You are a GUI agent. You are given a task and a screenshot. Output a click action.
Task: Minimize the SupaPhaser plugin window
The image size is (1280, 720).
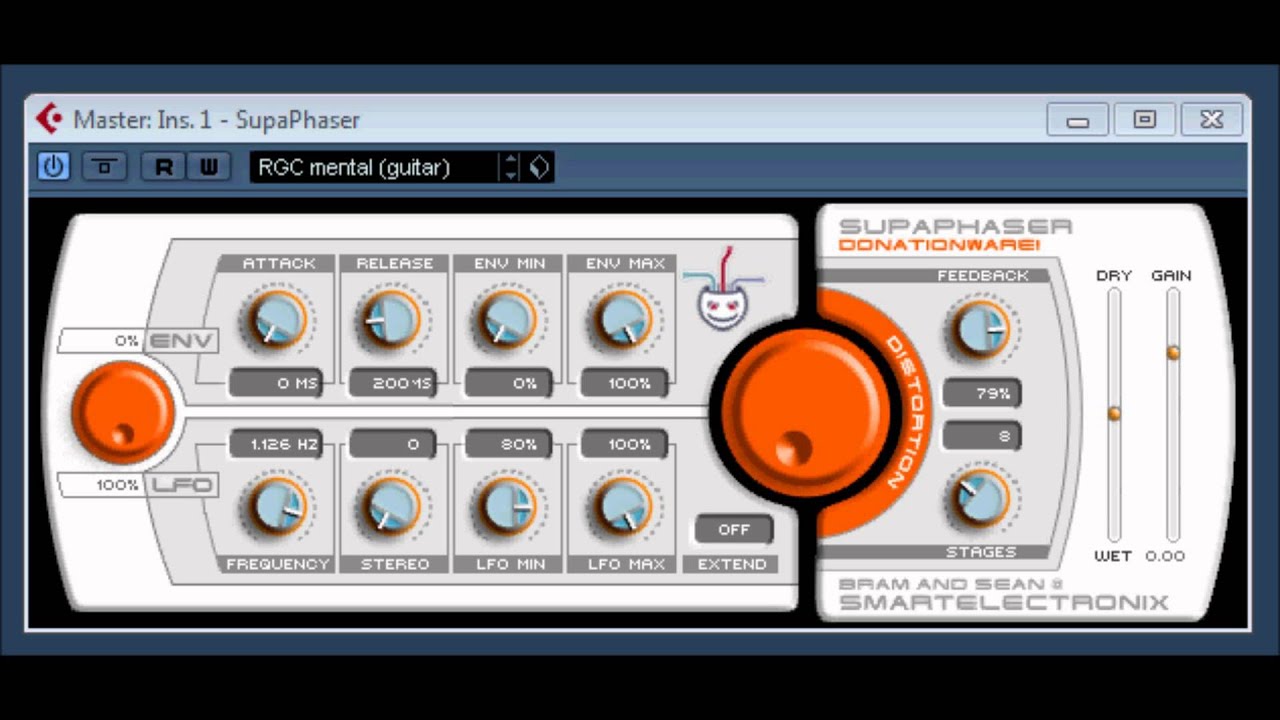coord(1077,120)
